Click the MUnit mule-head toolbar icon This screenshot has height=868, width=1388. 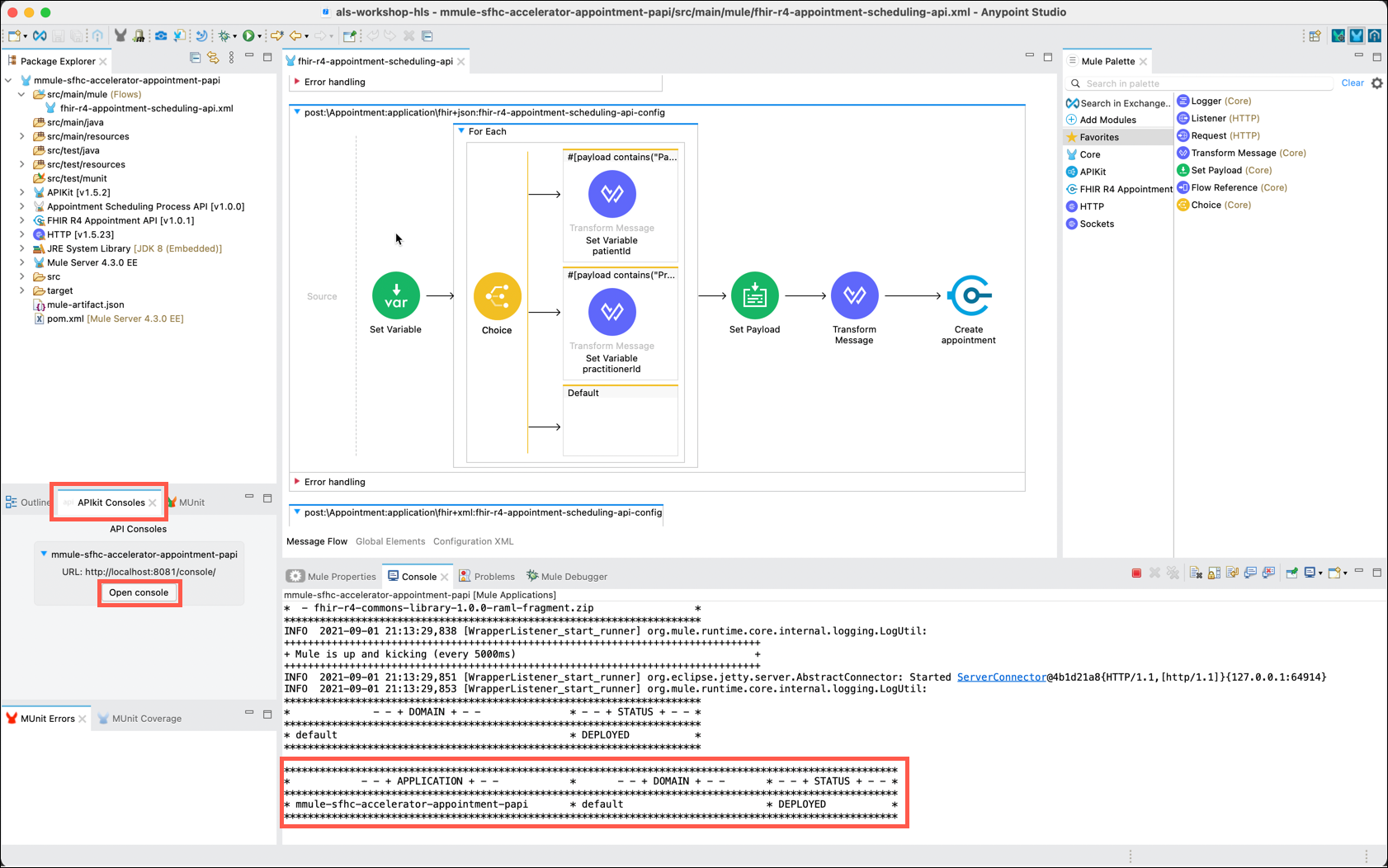pyautogui.click(x=120, y=35)
